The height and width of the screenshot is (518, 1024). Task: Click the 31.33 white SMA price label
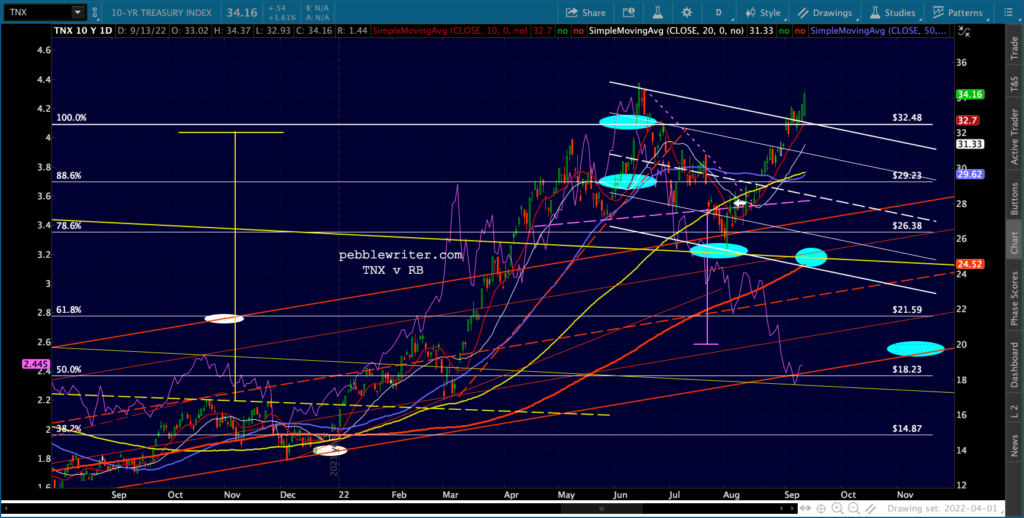click(x=970, y=144)
